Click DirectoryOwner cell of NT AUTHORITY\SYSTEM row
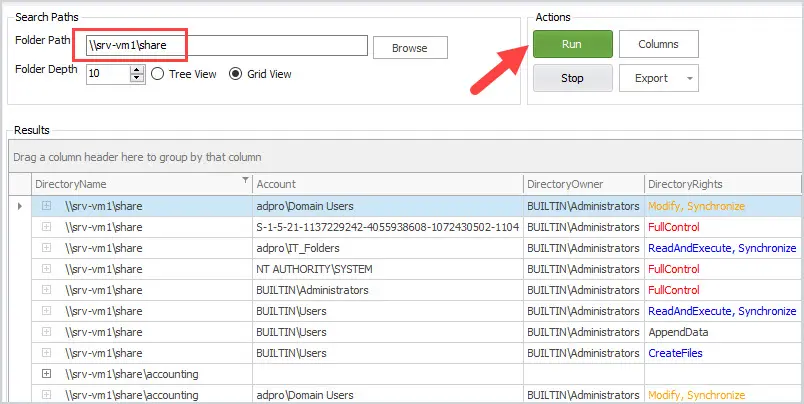Image resolution: width=804 pixels, height=404 pixels. 584,269
